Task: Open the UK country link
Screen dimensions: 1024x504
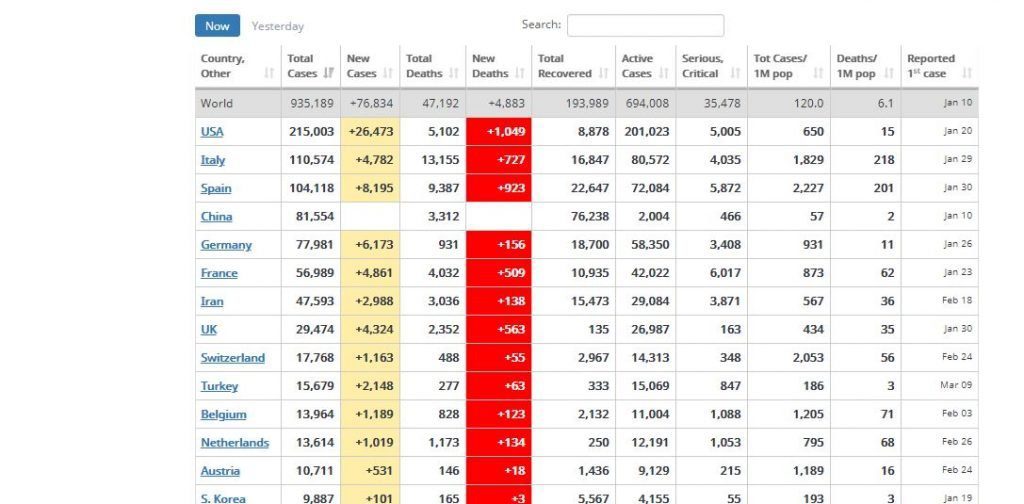Action: click(208, 330)
